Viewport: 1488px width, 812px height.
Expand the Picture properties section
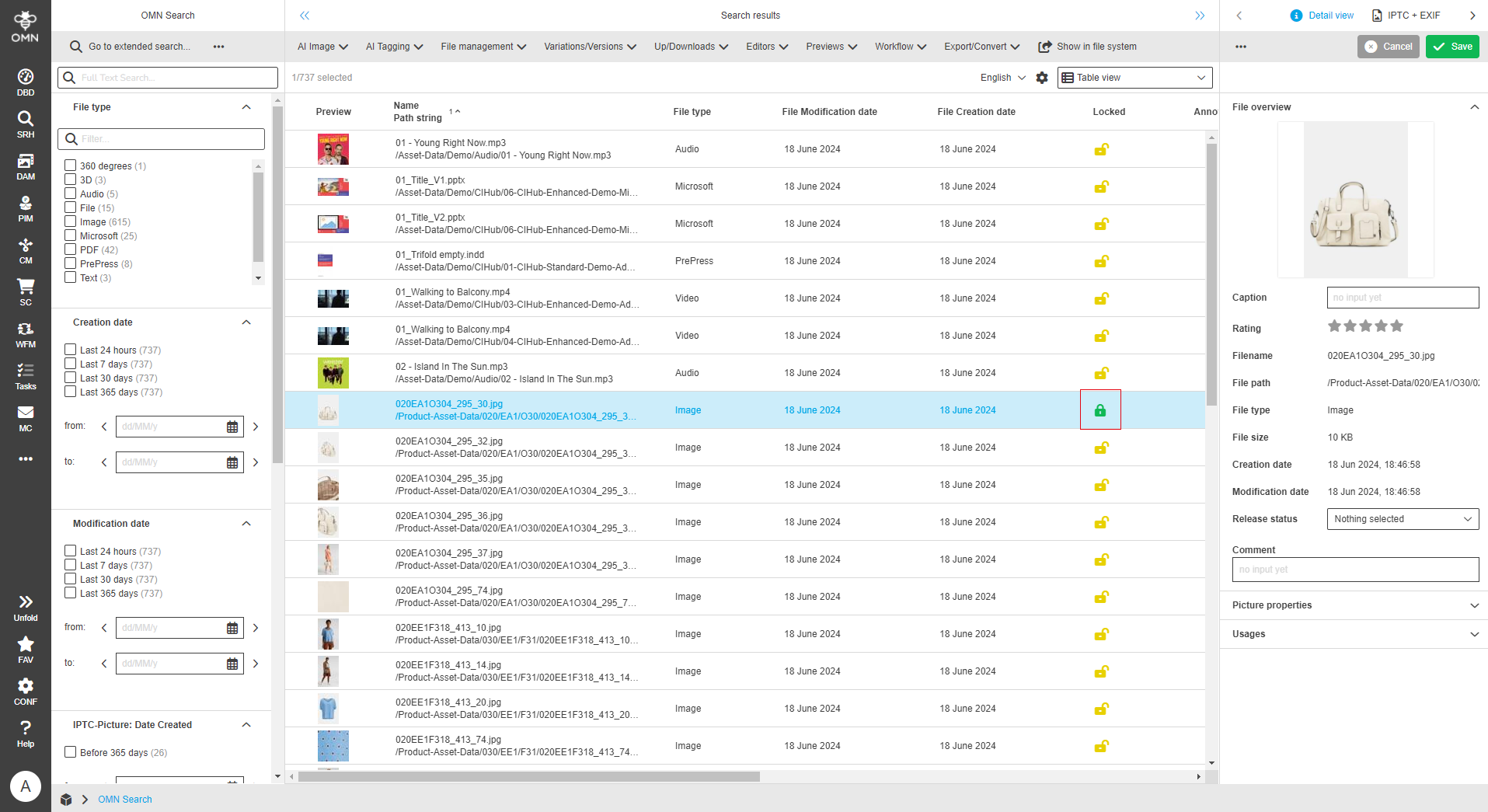point(1354,605)
